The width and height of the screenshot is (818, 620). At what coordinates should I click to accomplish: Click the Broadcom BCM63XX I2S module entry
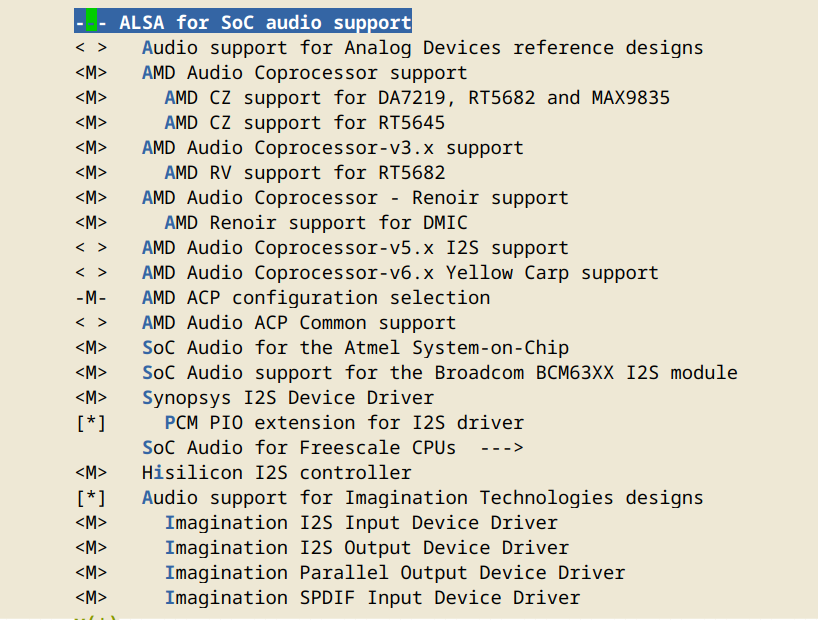440,373
